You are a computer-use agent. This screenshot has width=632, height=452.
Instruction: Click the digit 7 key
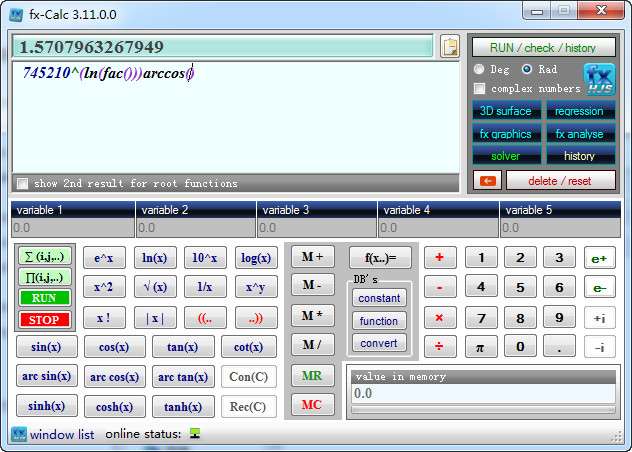(x=481, y=317)
